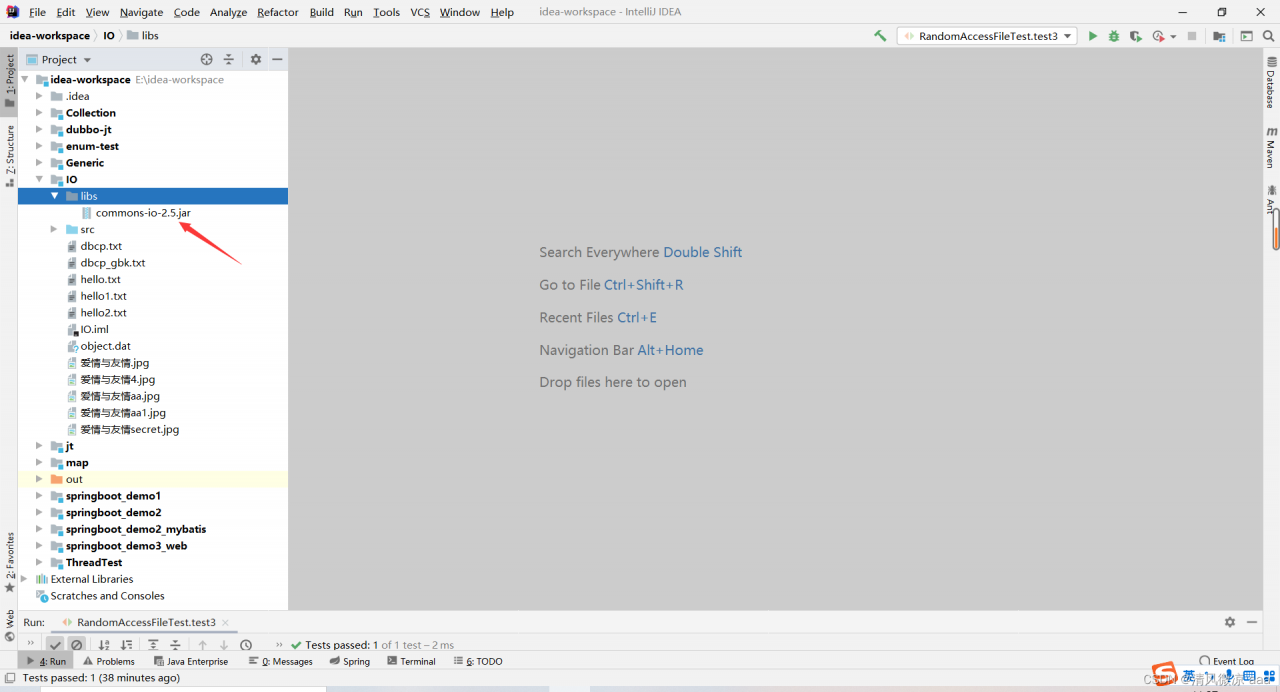Toggle Show Passed tests checkmark

[x=55, y=645]
